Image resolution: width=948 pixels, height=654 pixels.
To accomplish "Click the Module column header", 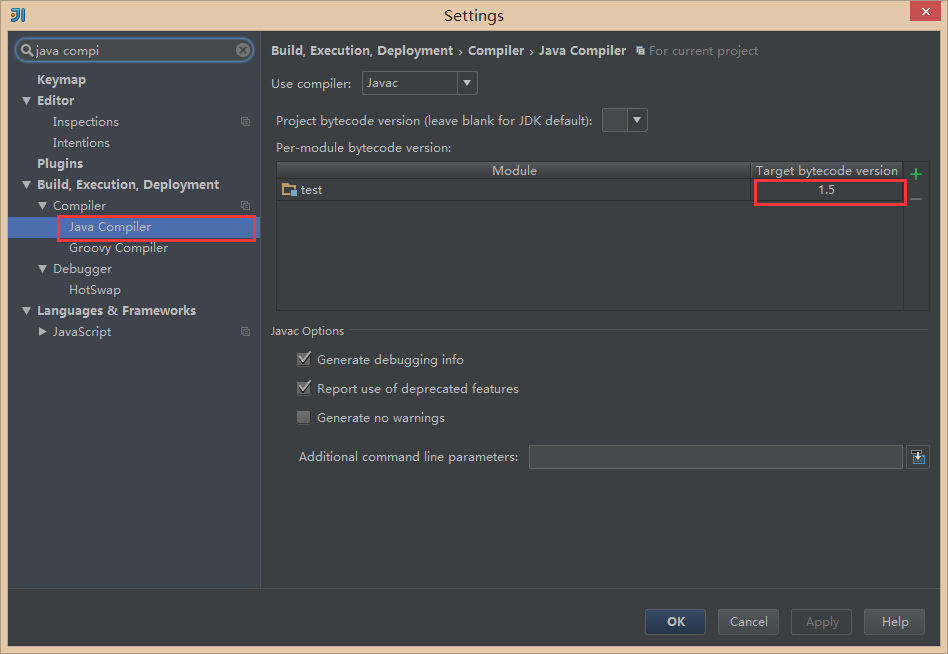I will tap(514, 170).
